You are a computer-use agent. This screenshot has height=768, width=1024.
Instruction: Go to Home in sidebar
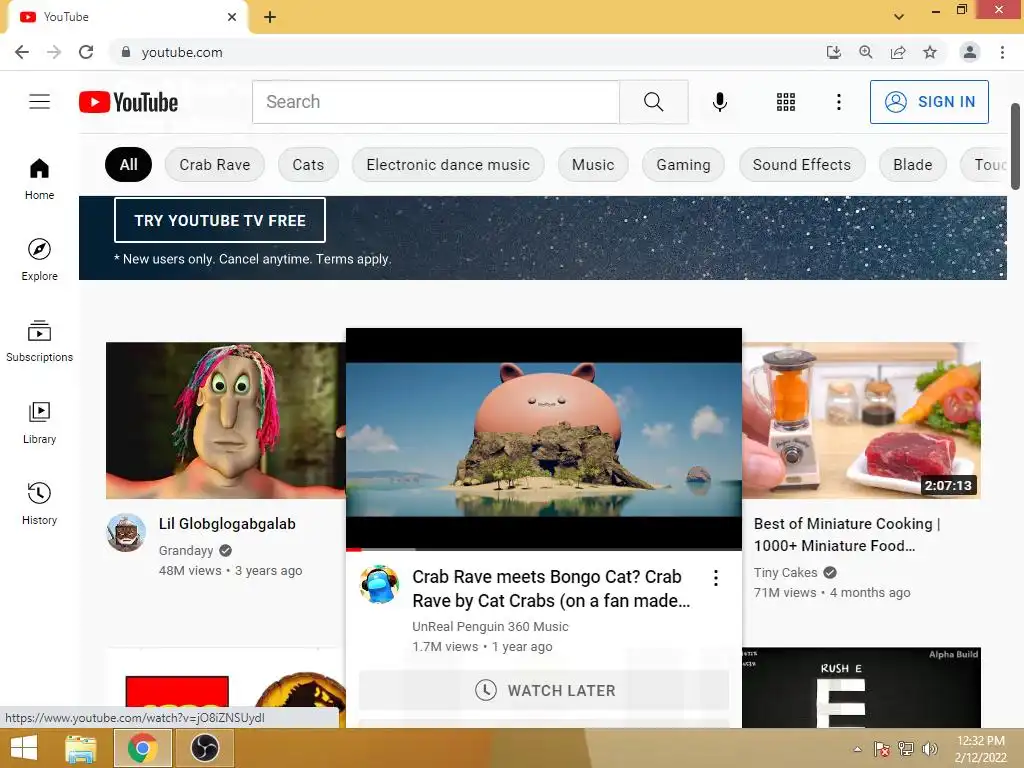(x=39, y=179)
